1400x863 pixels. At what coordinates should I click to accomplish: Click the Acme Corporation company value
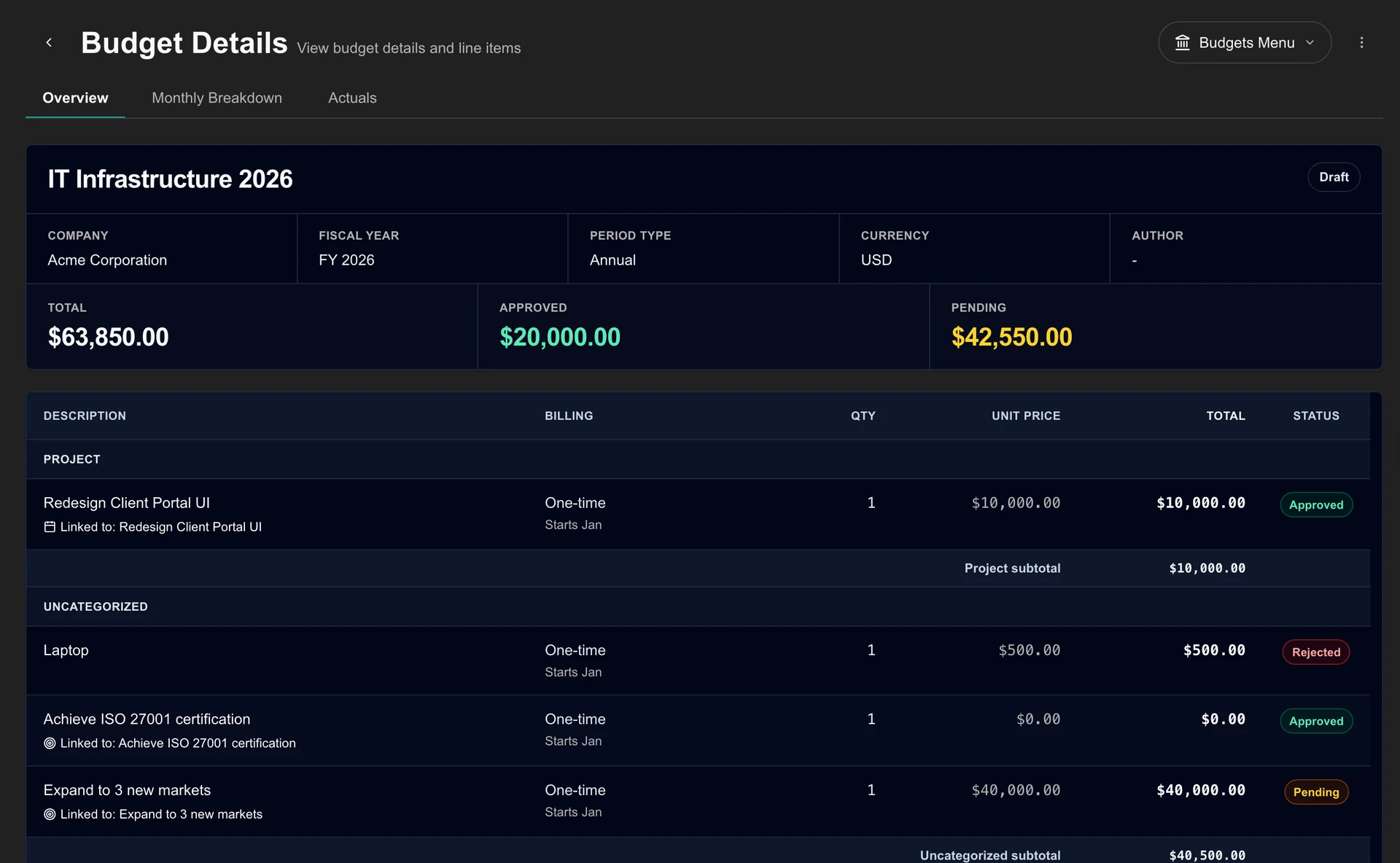pos(107,260)
